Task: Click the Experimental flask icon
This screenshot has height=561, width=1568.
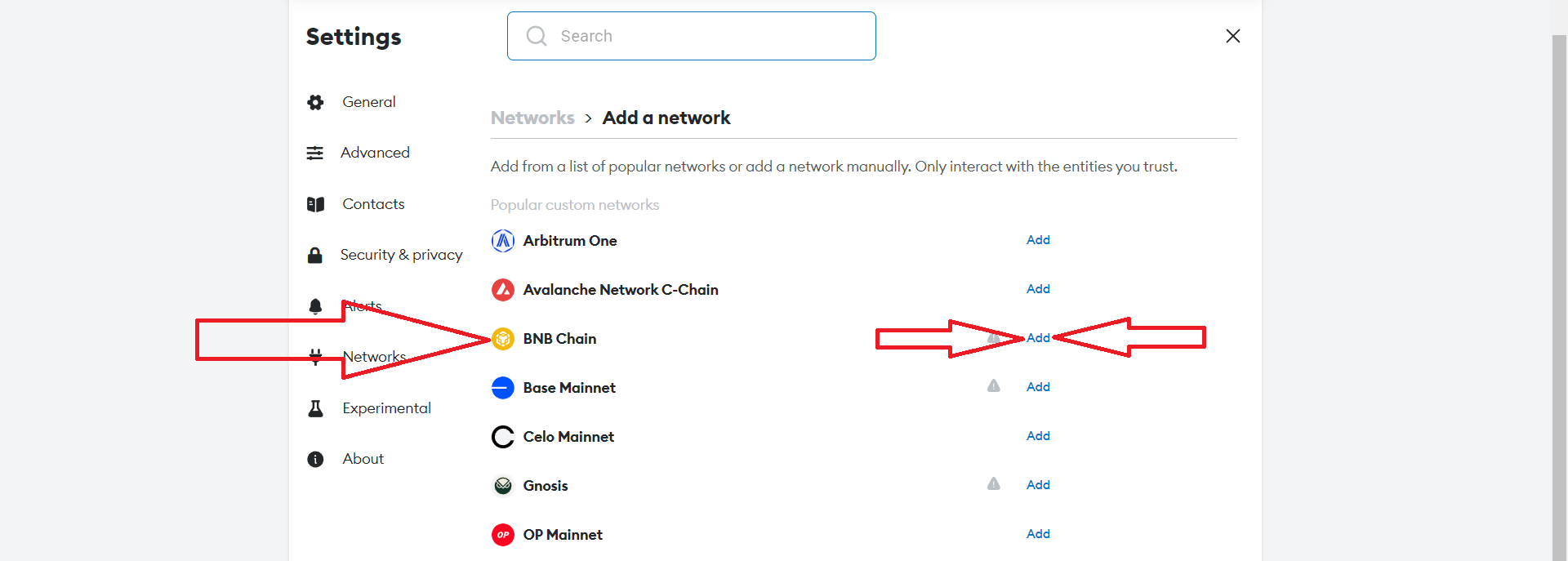Action: [315, 408]
